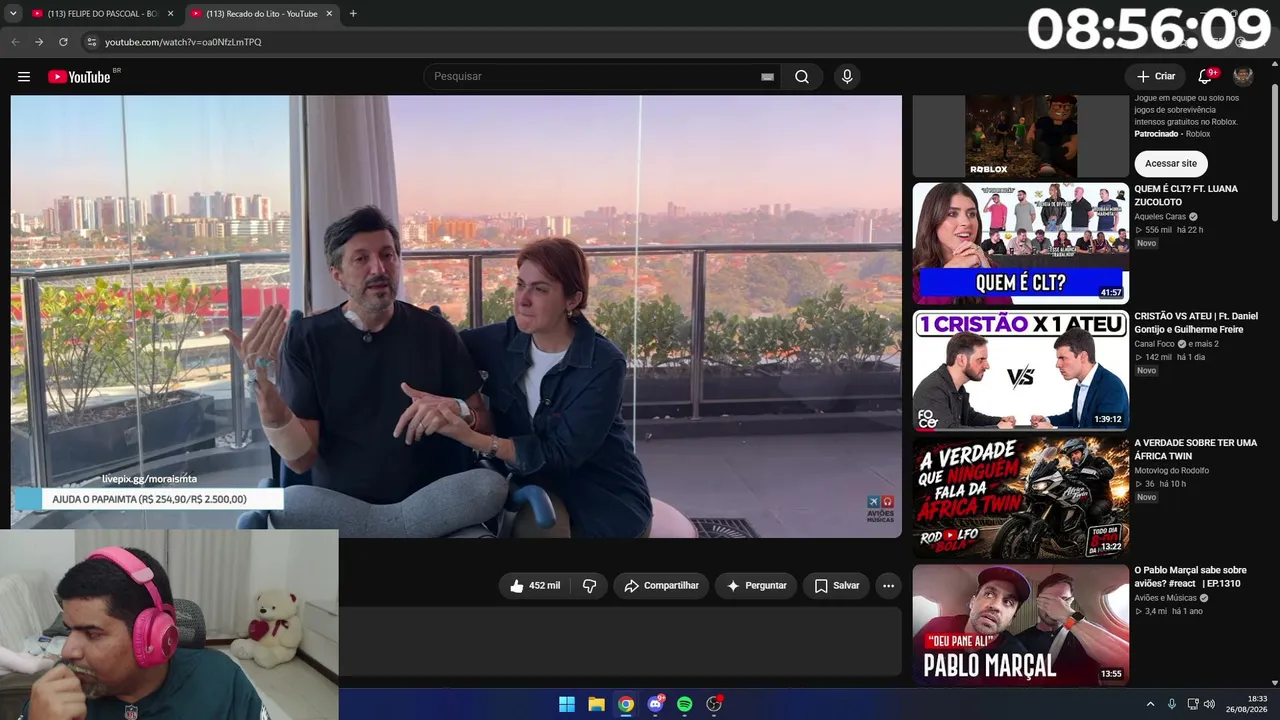
Task: Open the 1 Cristão x 1 Ateu thumbnail
Action: click(1020, 370)
